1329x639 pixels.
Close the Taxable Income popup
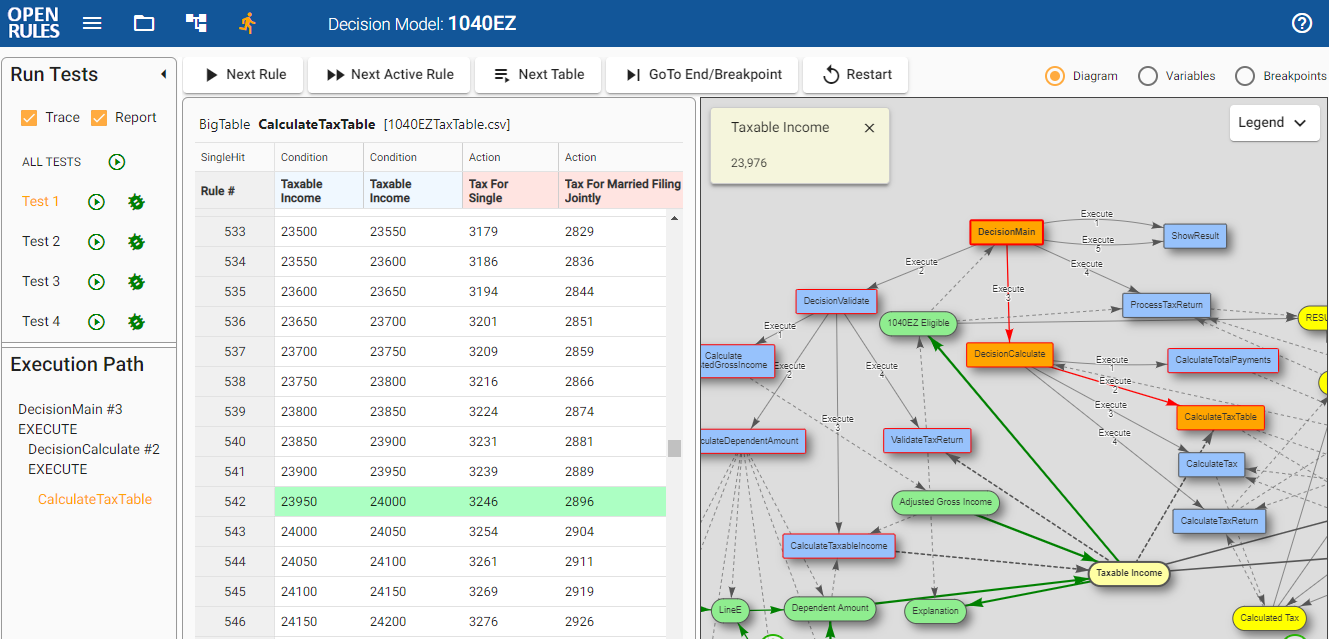[869, 128]
